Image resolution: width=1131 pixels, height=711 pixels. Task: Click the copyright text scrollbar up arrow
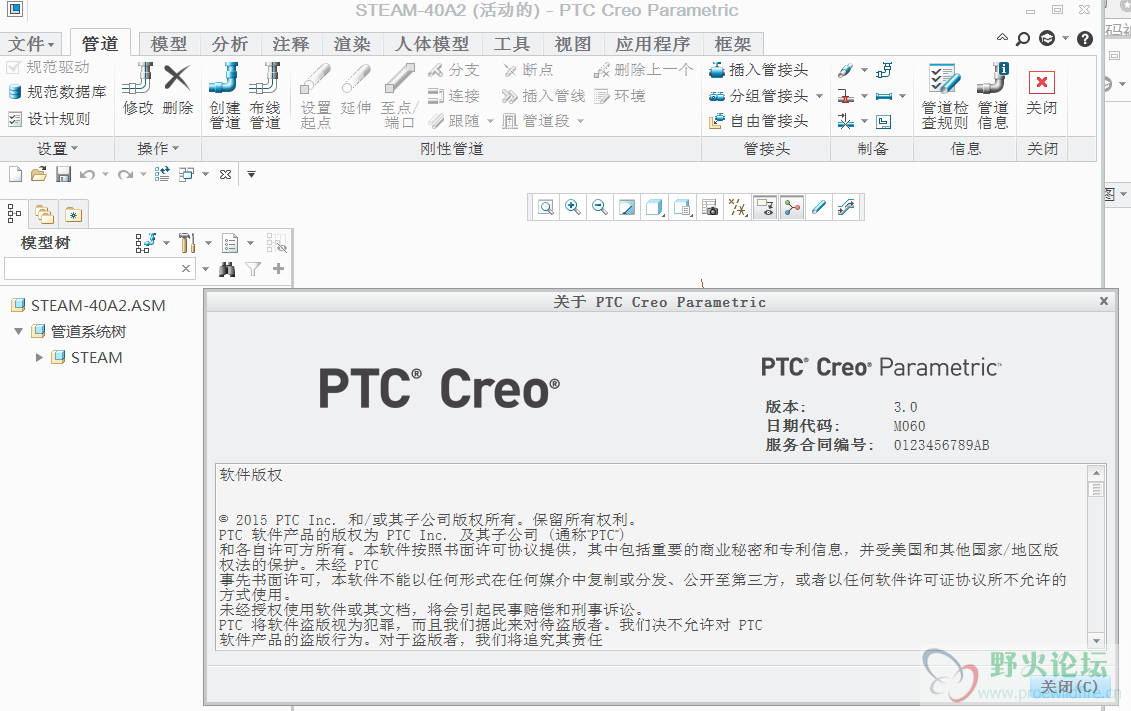(1096, 474)
